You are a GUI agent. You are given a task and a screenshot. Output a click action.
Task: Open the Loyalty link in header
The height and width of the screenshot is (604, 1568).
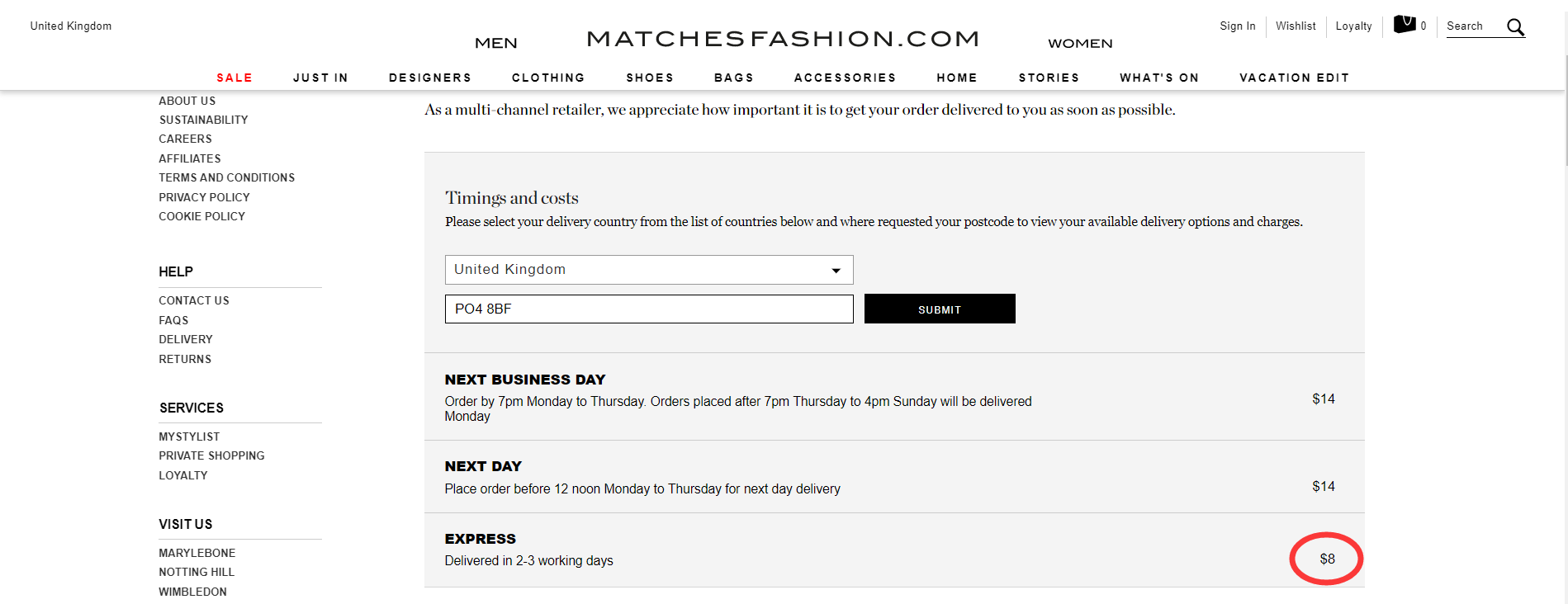1353,26
